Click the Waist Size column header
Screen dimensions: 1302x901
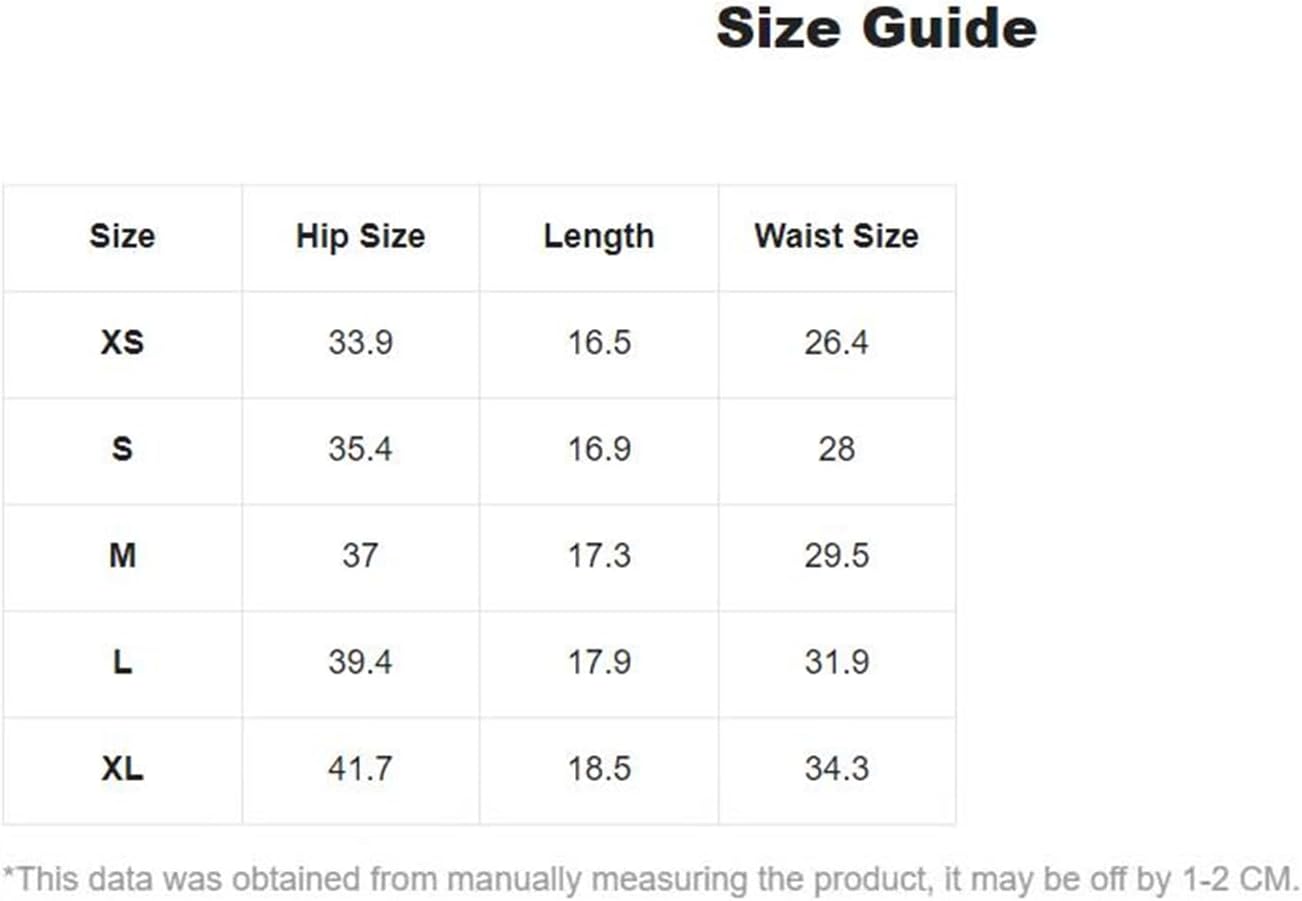click(836, 236)
